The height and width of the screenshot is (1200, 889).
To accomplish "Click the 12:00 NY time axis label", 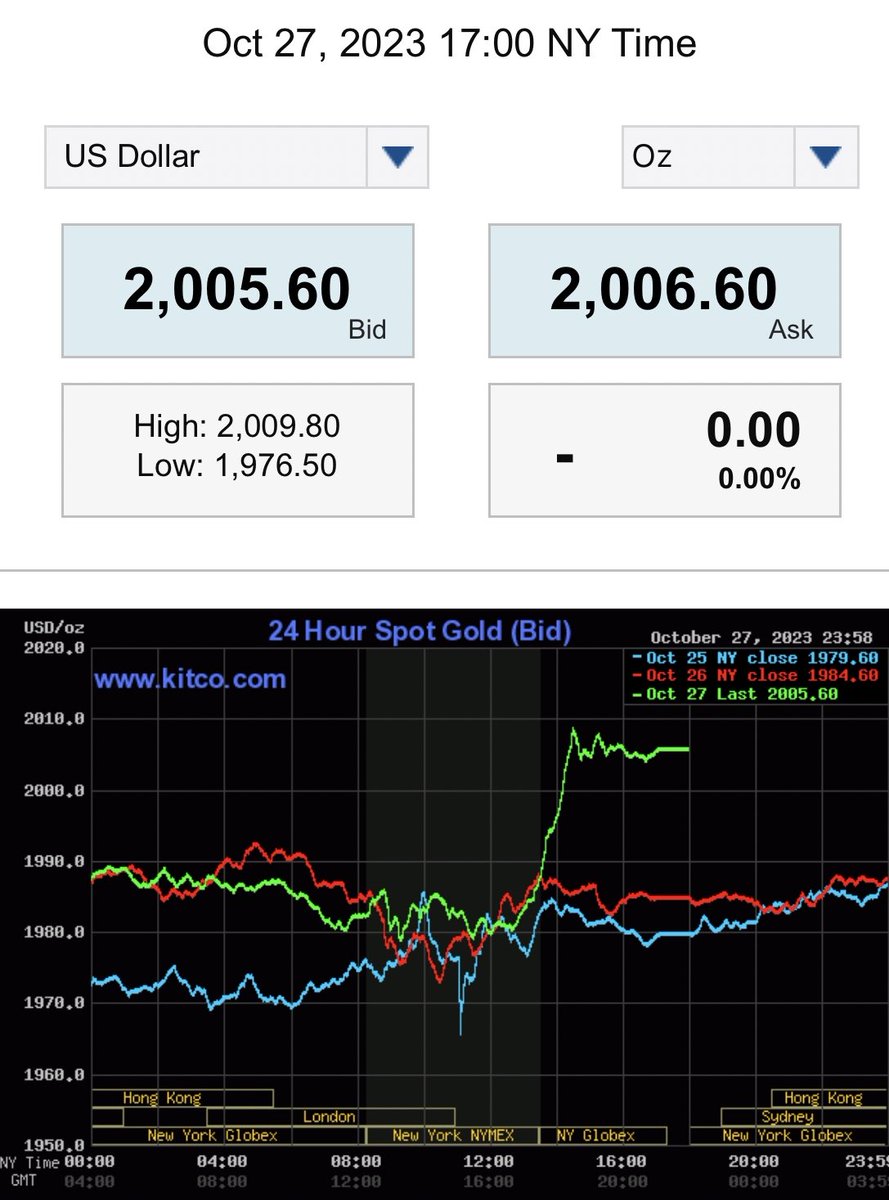I will pos(488,1162).
